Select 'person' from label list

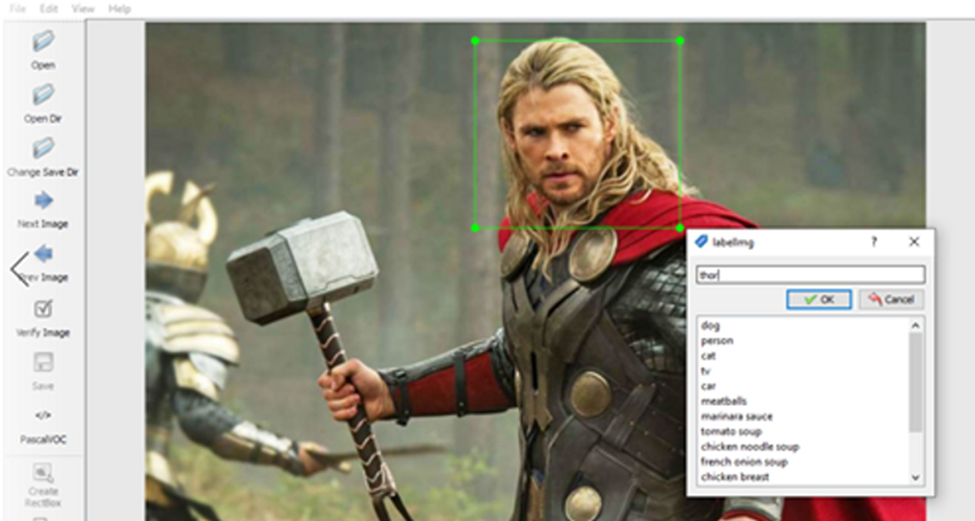click(x=717, y=341)
